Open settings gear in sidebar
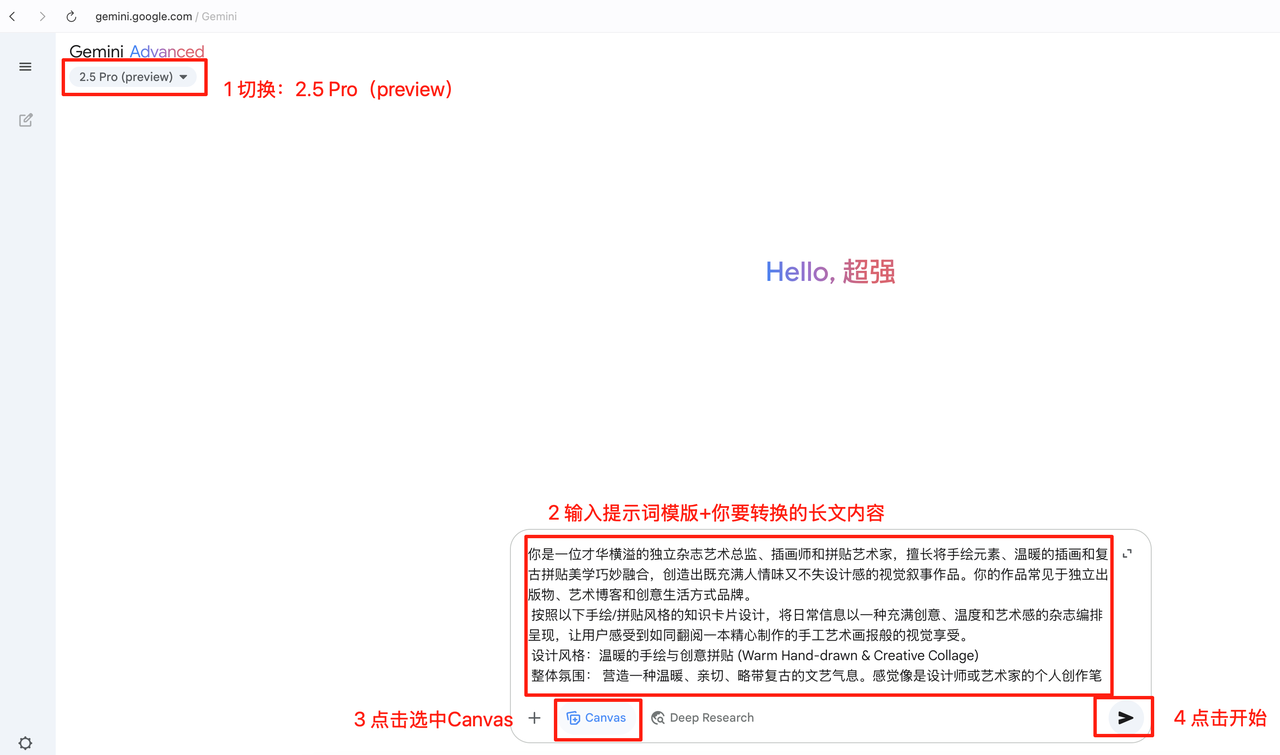Viewport: 1280px width, 755px height. tap(26, 743)
